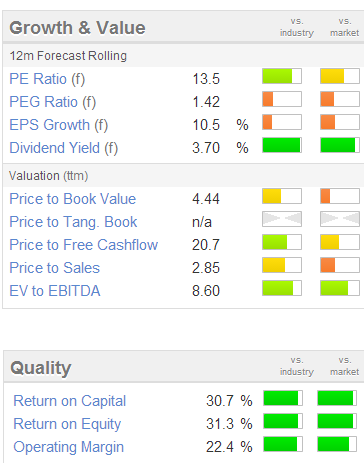Image resolution: width=364 pixels, height=463 pixels.
Task: Open the Price to Free Cashflow link
Action: [84, 245]
